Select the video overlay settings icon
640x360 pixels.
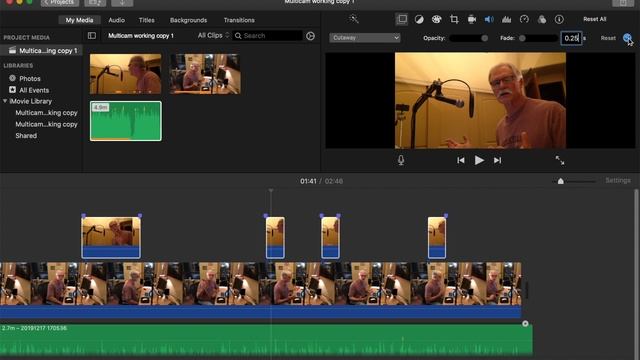point(402,19)
